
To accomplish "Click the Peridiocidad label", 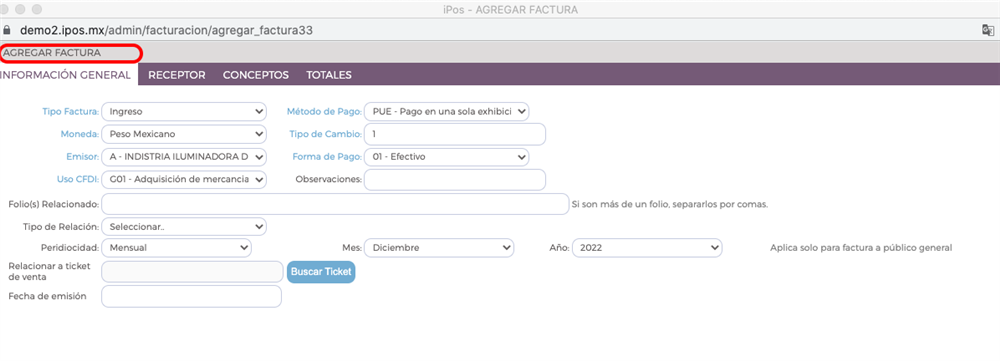I will coord(70,247).
